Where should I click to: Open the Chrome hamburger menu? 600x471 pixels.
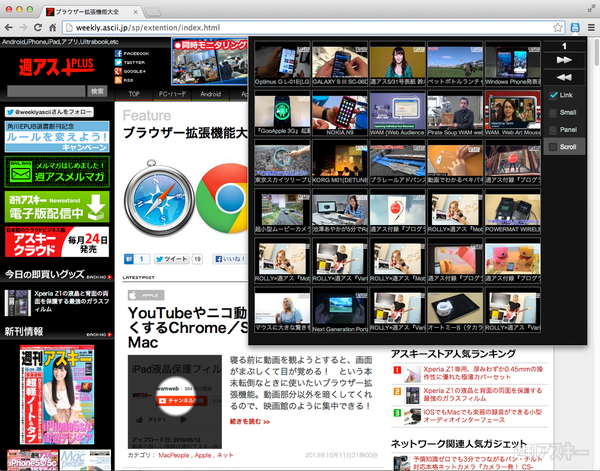point(591,28)
